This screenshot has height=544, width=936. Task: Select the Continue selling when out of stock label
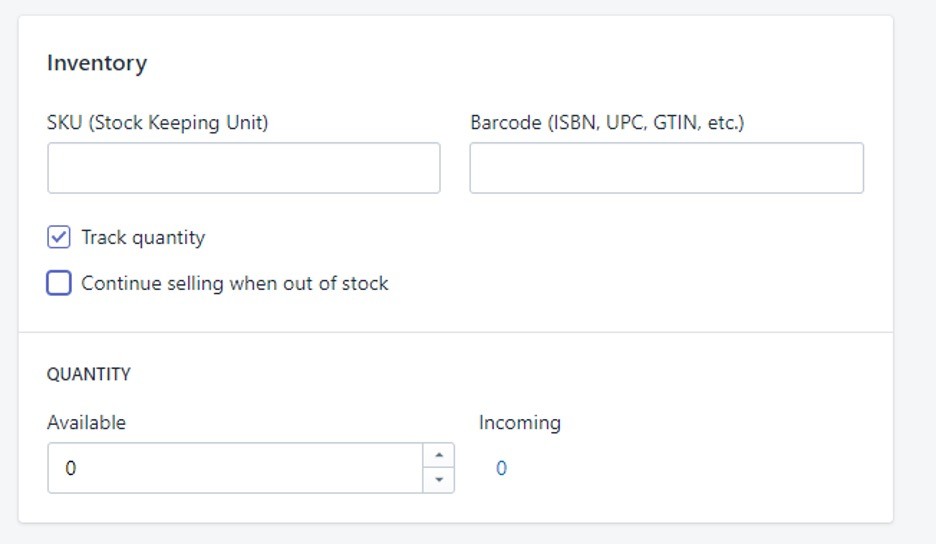point(235,283)
